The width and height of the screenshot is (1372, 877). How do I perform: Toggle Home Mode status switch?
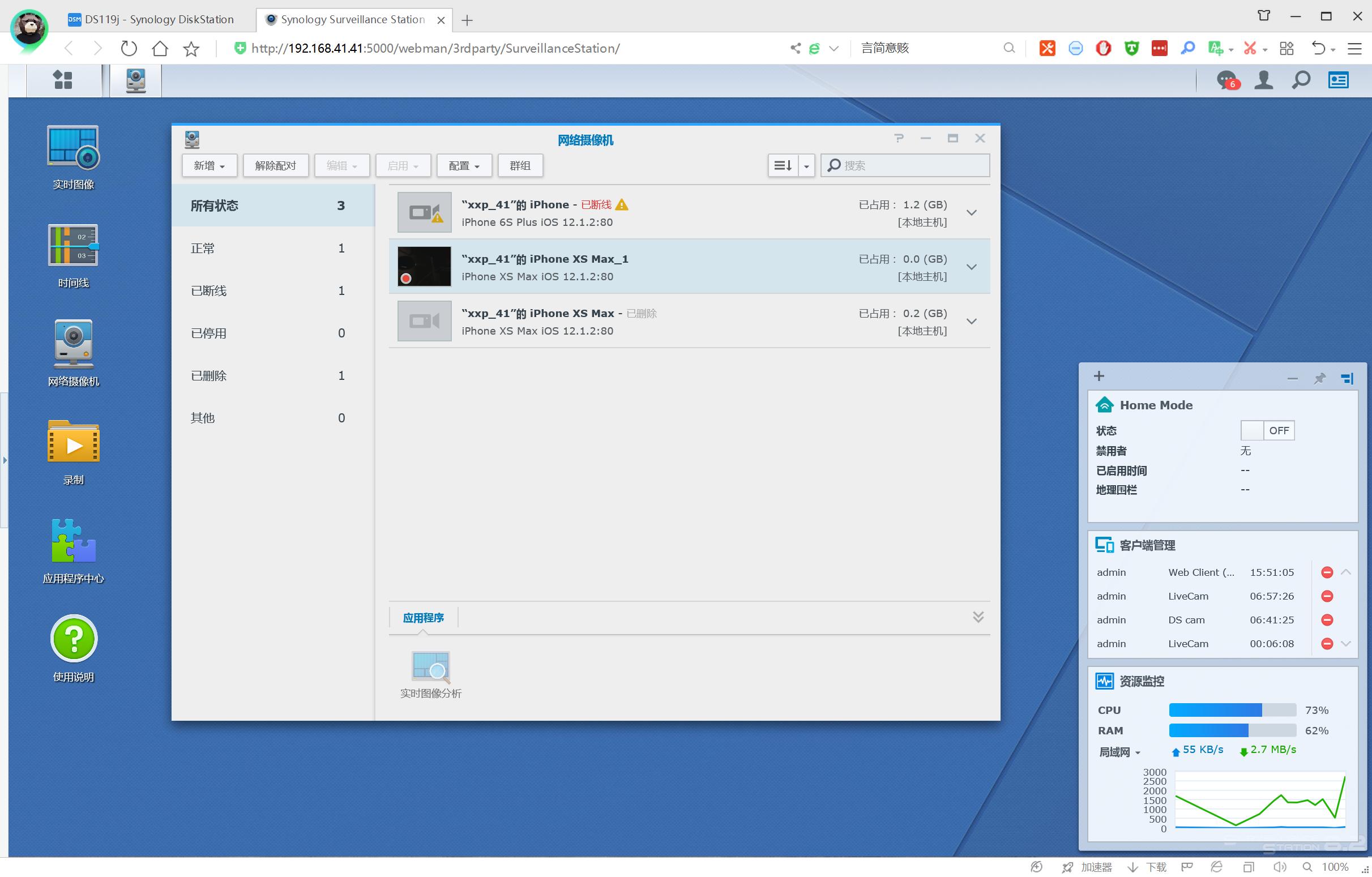[x=1267, y=431]
